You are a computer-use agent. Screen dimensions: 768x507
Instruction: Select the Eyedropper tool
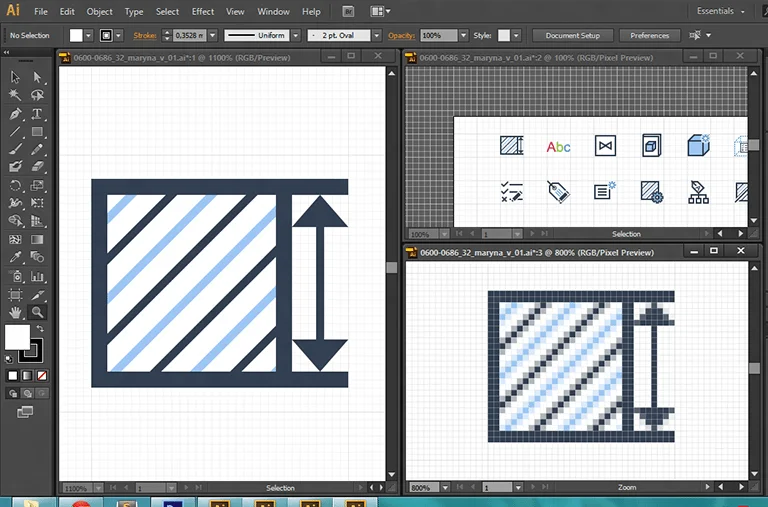(15, 258)
